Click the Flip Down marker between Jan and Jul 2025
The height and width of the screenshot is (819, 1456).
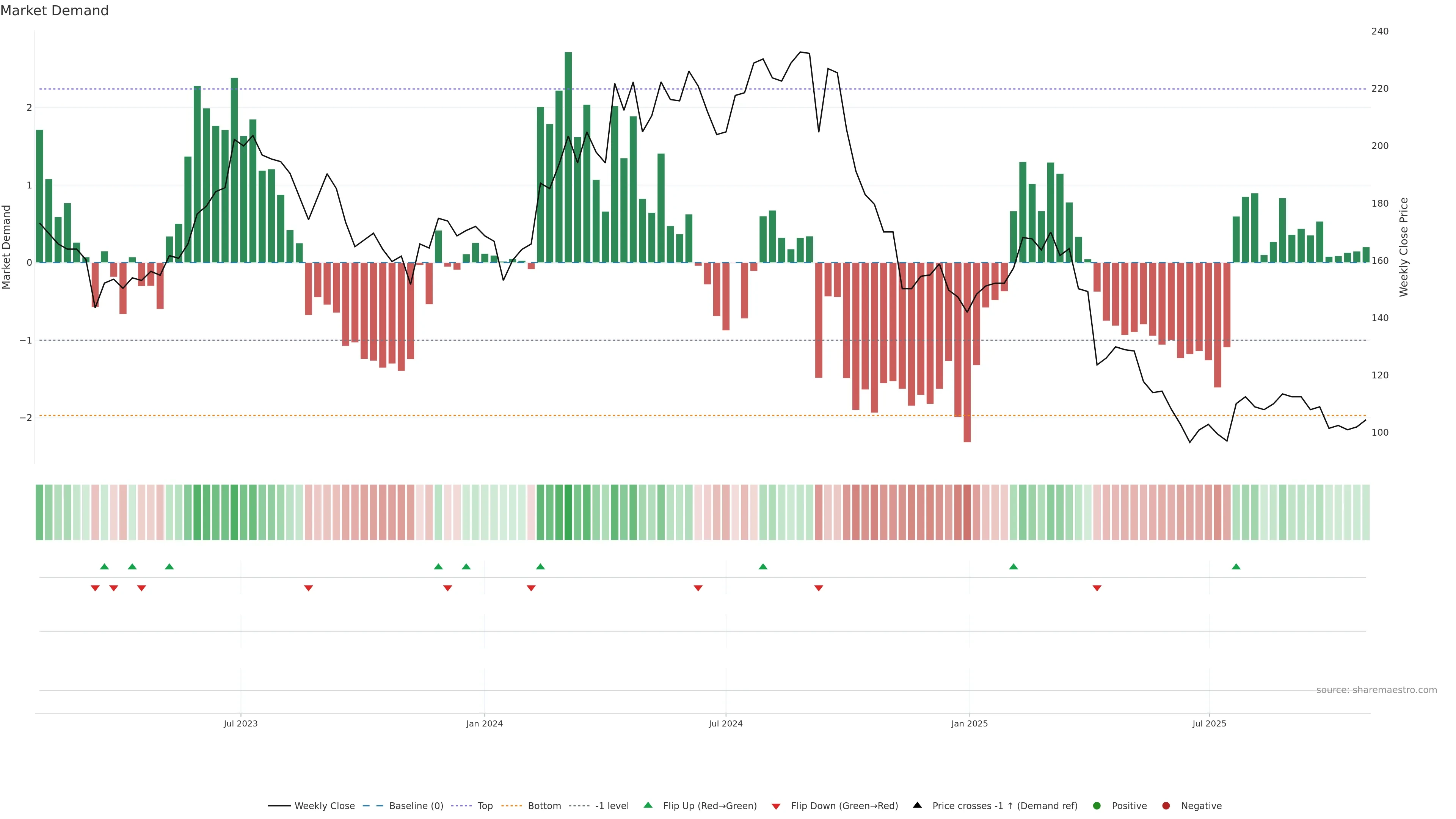pyautogui.click(x=1097, y=588)
